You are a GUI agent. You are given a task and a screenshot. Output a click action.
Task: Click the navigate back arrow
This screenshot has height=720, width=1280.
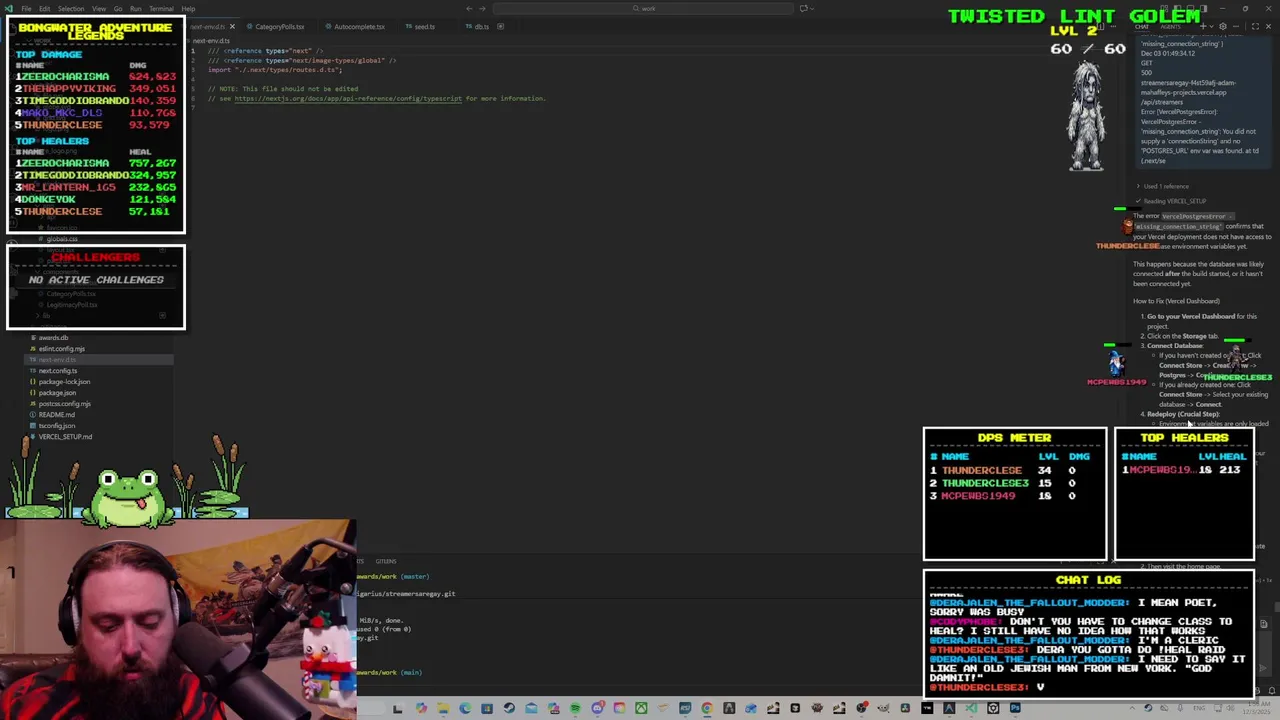[x=469, y=9]
